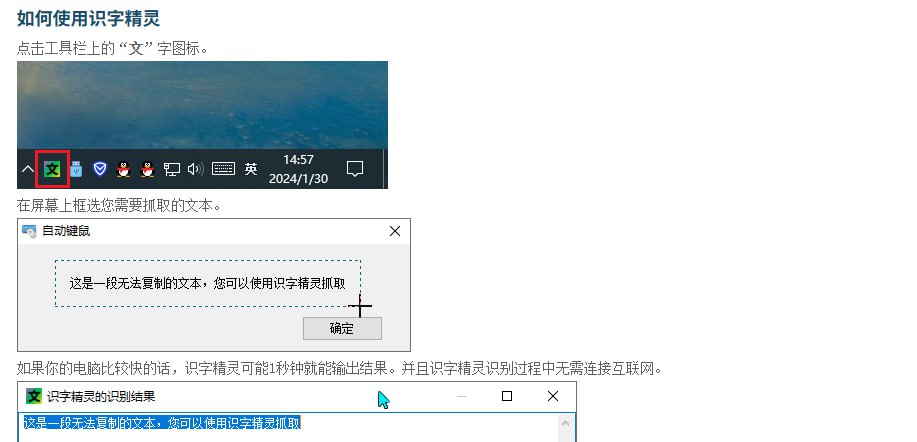Viewport: 917px width, 442px height.
Task: Open the network connection tray icon
Action: 171,170
